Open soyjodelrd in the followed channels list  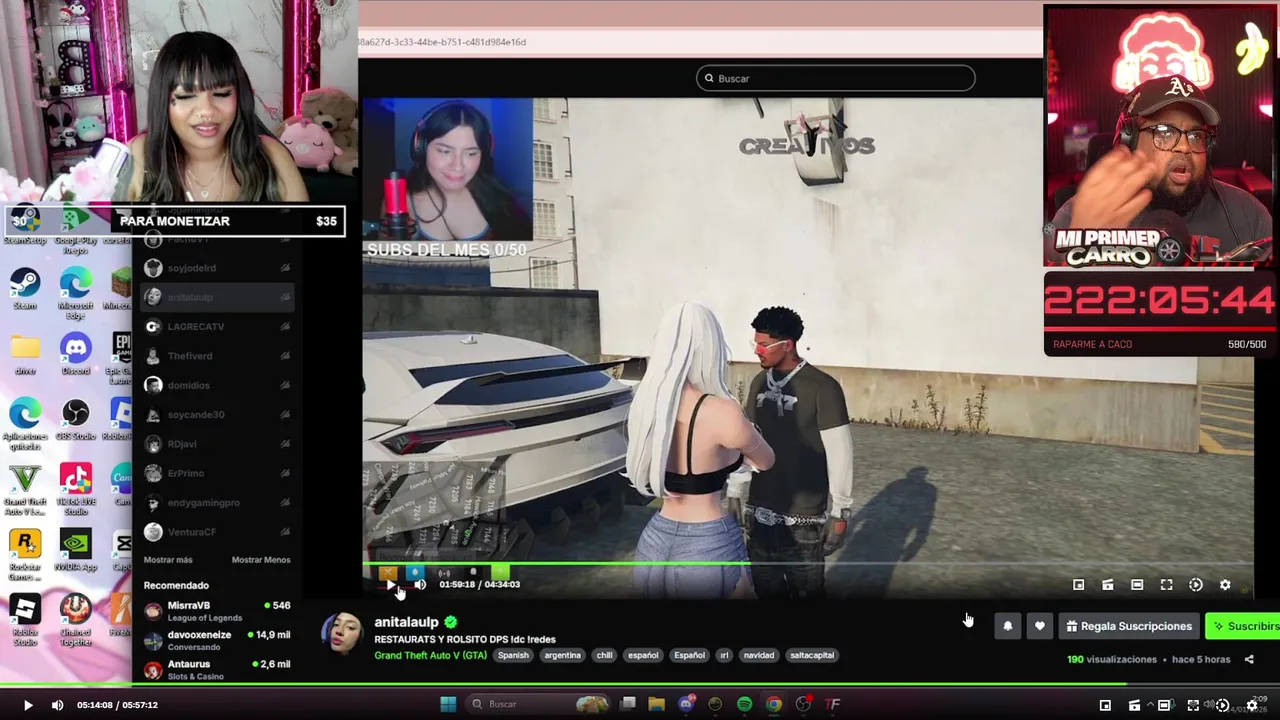218,268
